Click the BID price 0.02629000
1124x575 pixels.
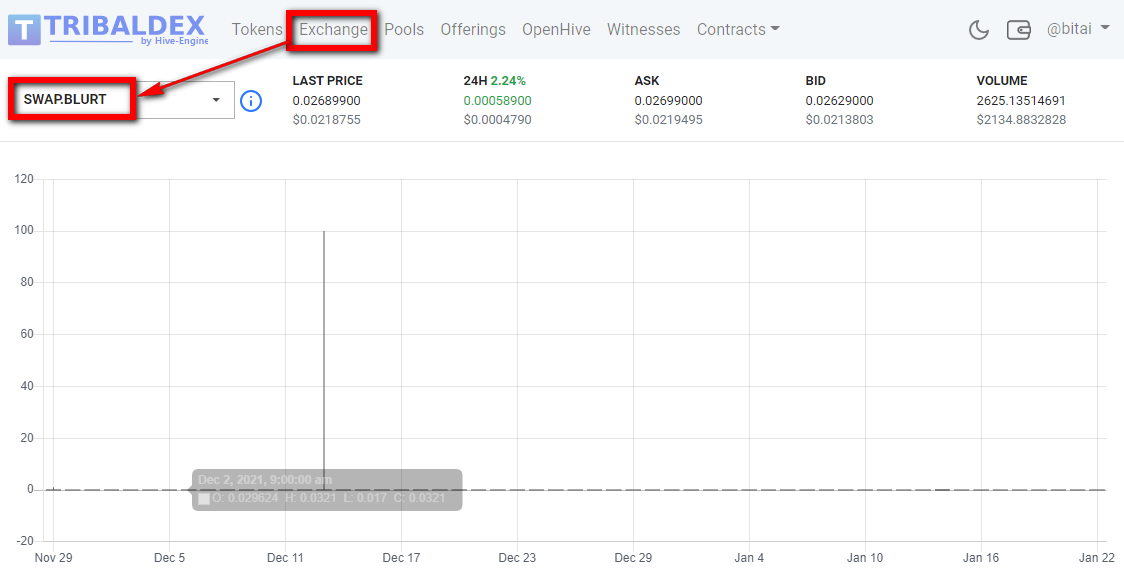coord(839,100)
